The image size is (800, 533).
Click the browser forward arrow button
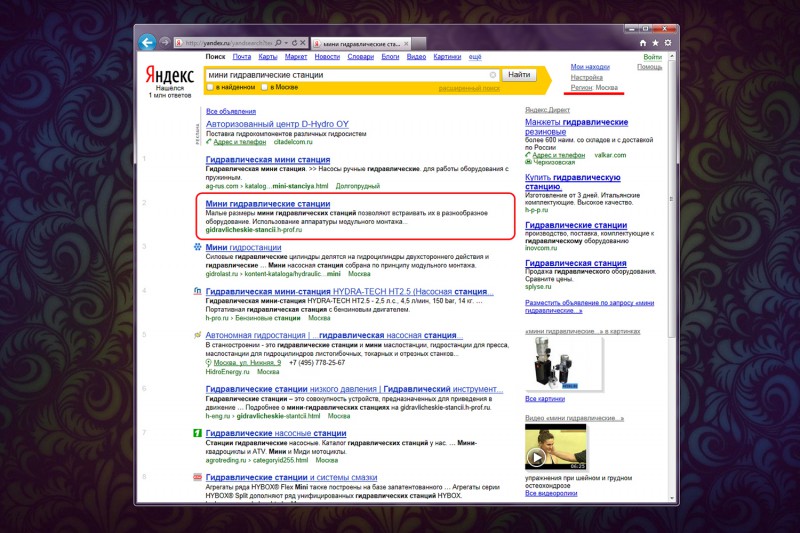164,42
